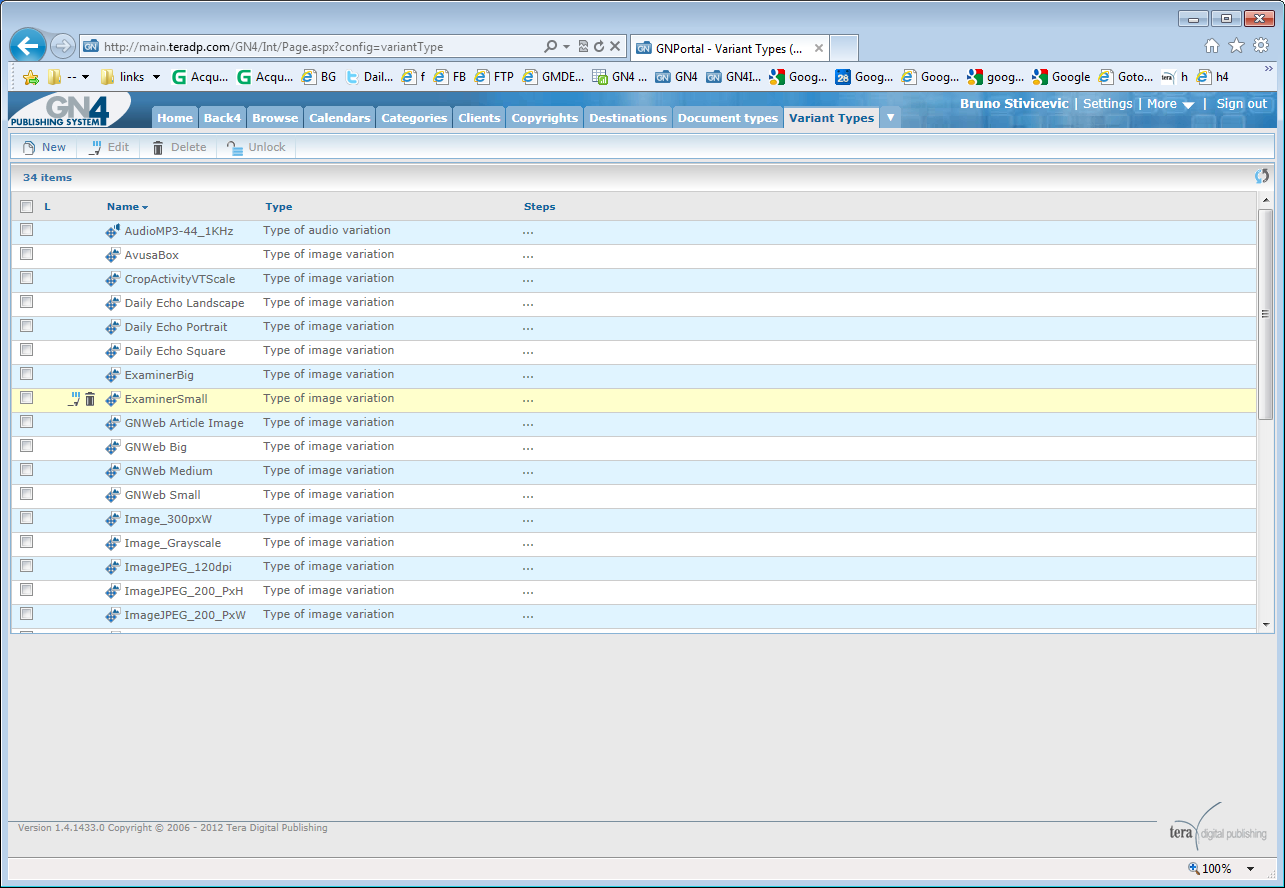This screenshot has height=888, width=1285.
Task: Open browser Tools gear icon
Action: point(1261,45)
